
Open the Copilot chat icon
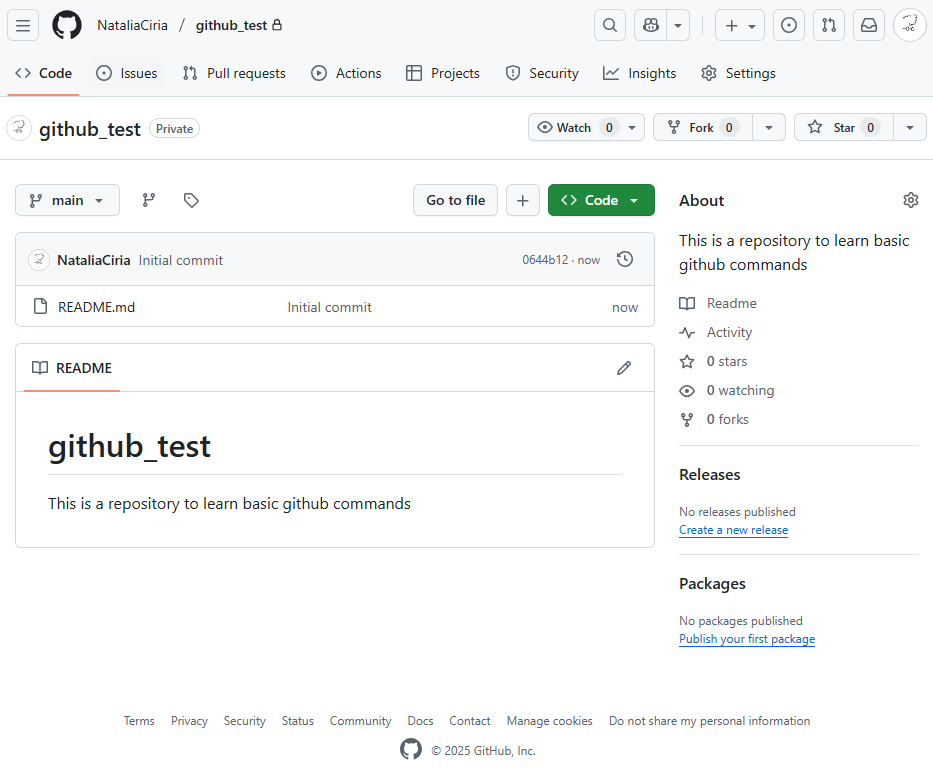coord(650,25)
